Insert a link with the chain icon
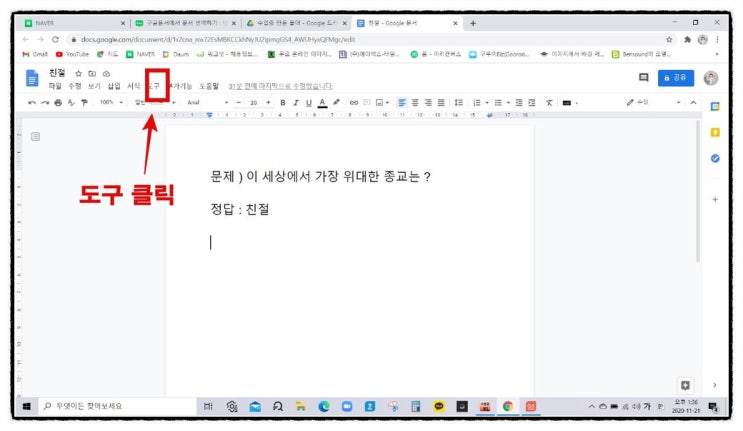 [353, 102]
